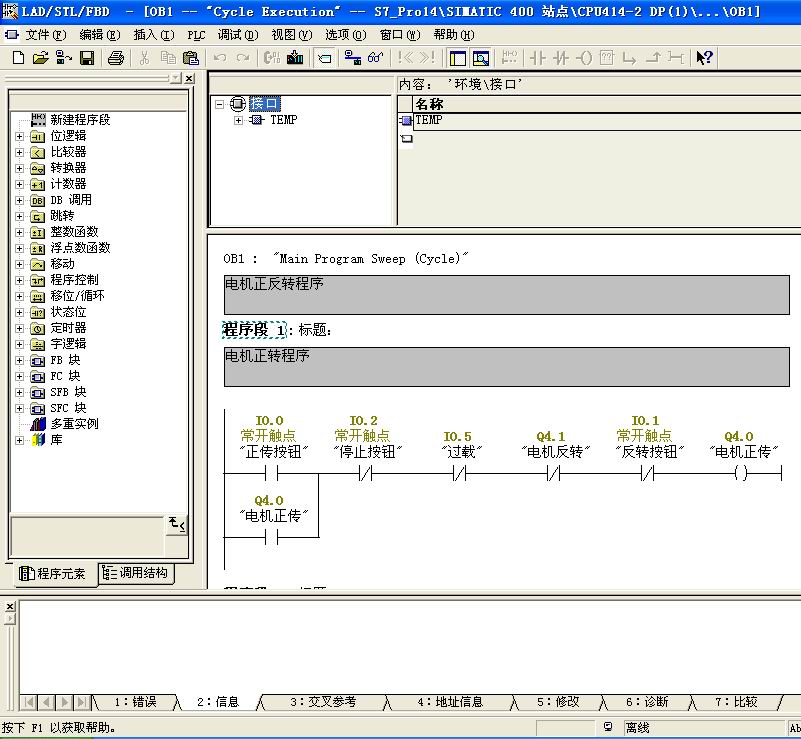Switch to the 调用结构 tab

pos(137,573)
